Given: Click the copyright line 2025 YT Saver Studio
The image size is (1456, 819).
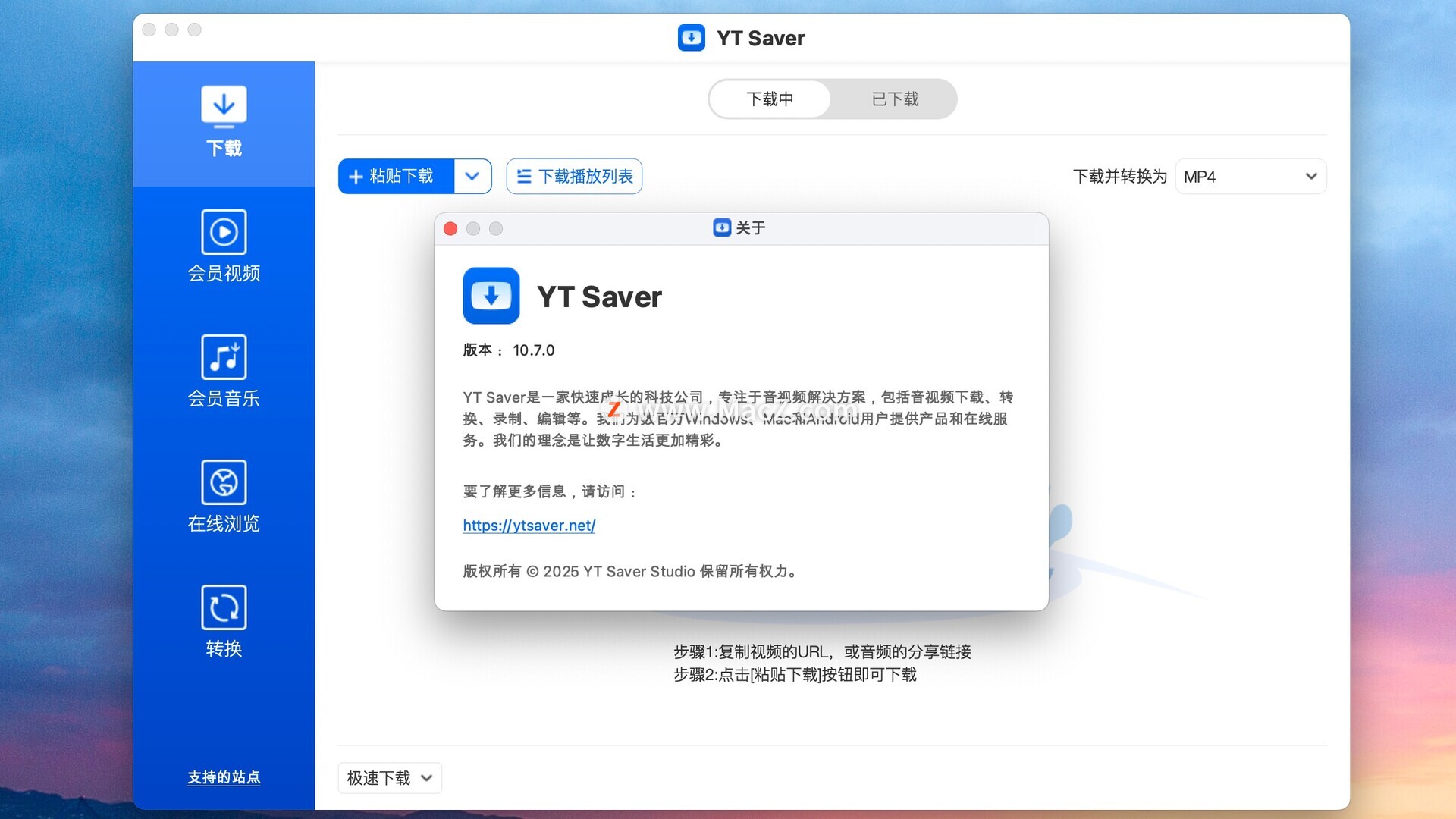Looking at the screenshot, I should click(630, 572).
